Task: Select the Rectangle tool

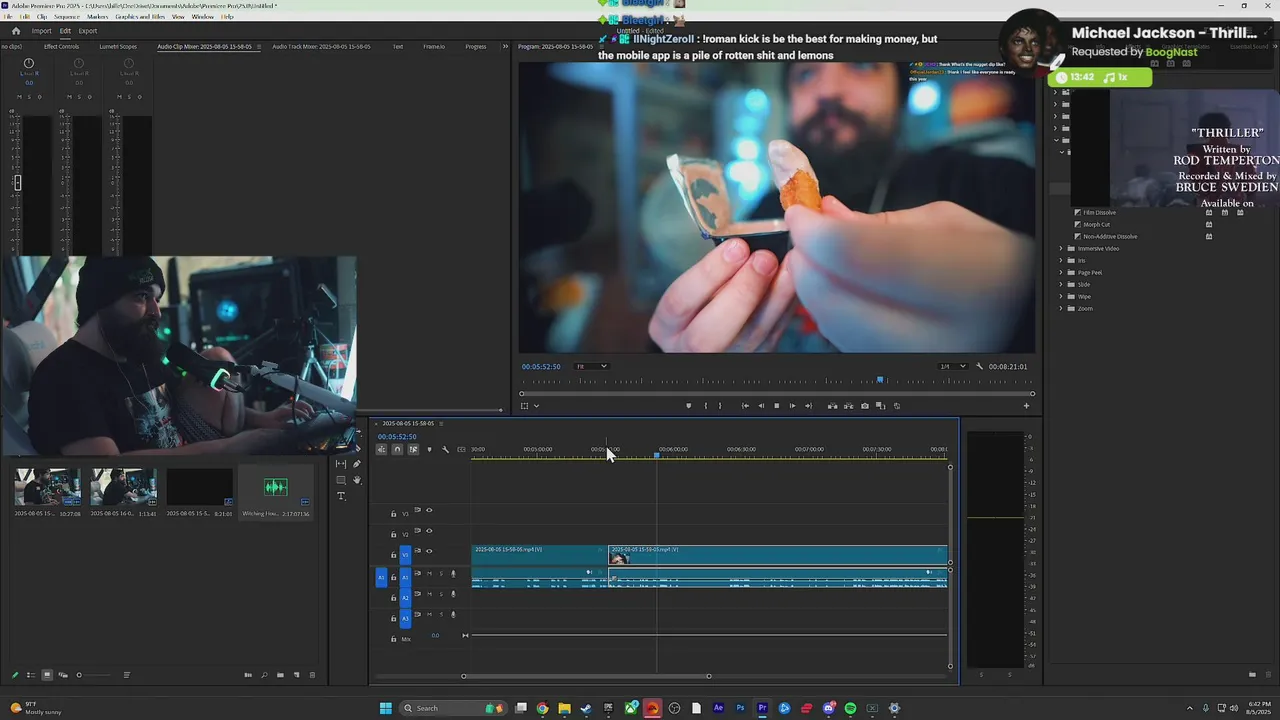Action: pyautogui.click(x=341, y=480)
